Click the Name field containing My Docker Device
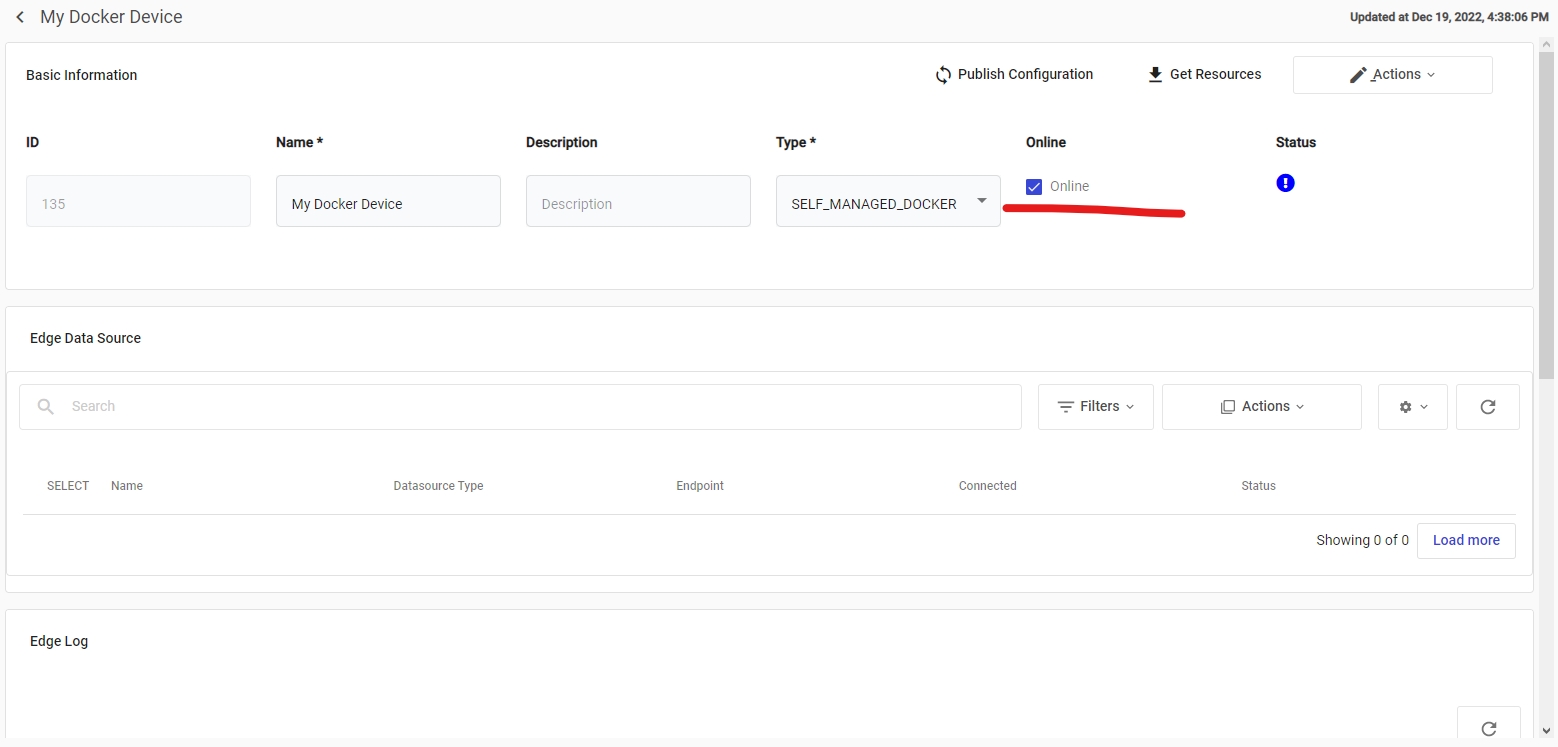The image size is (1558, 747). pyautogui.click(x=388, y=202)
